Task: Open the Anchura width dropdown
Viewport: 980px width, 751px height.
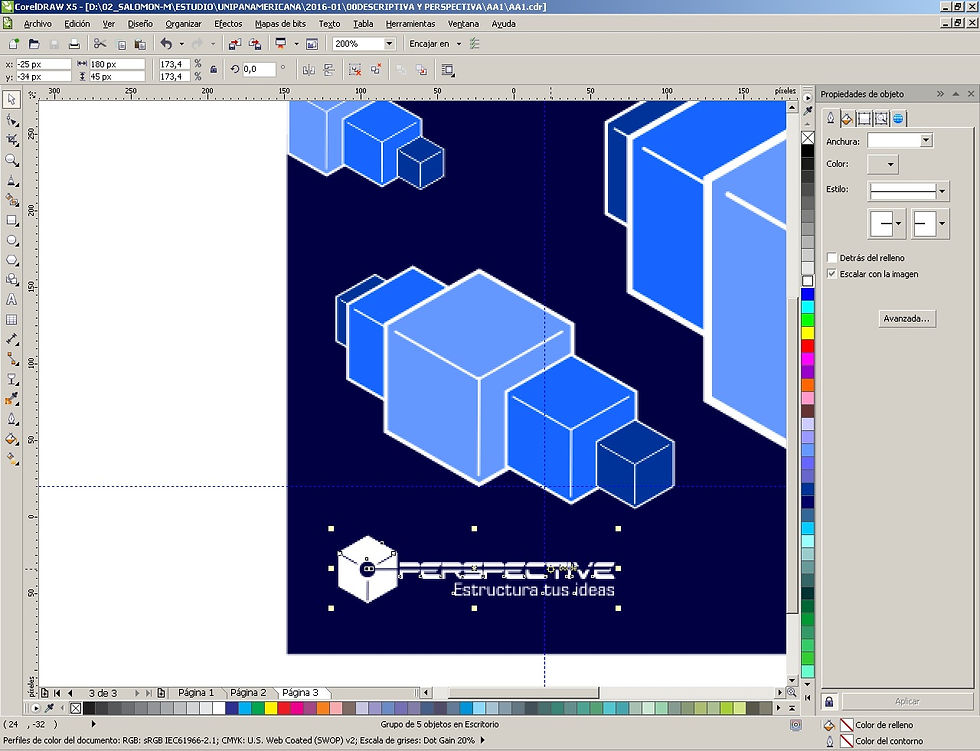Action: pyautogui.click(x=926, y=141)
